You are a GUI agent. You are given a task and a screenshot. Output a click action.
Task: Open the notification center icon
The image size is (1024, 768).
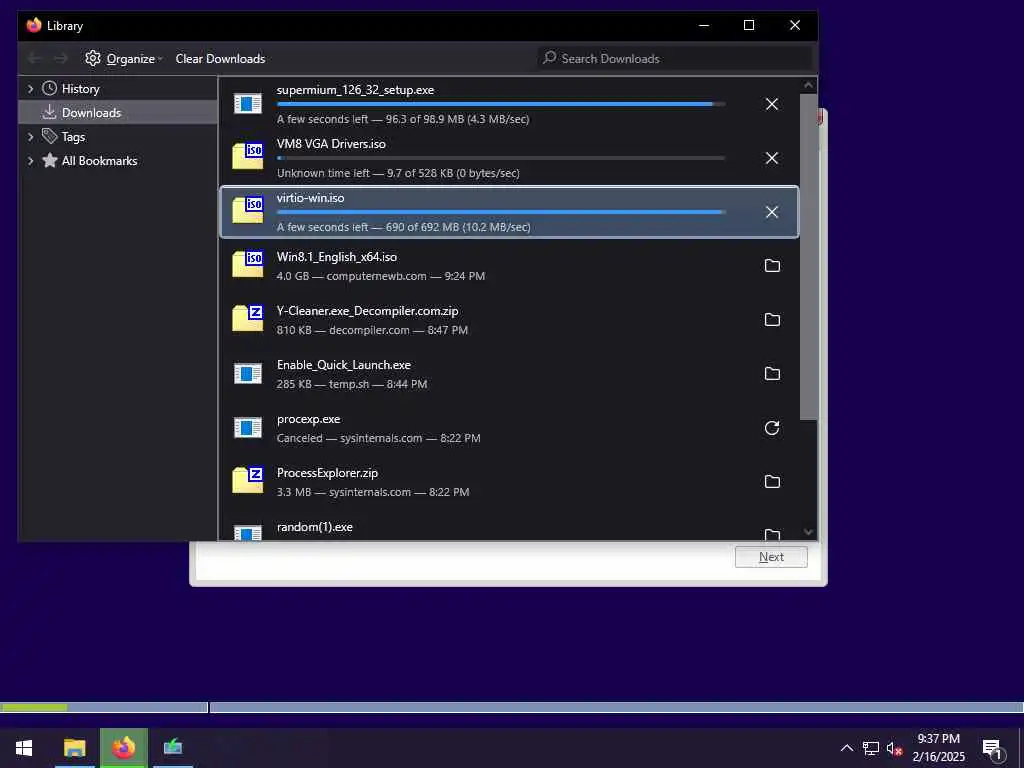[992, 748]
